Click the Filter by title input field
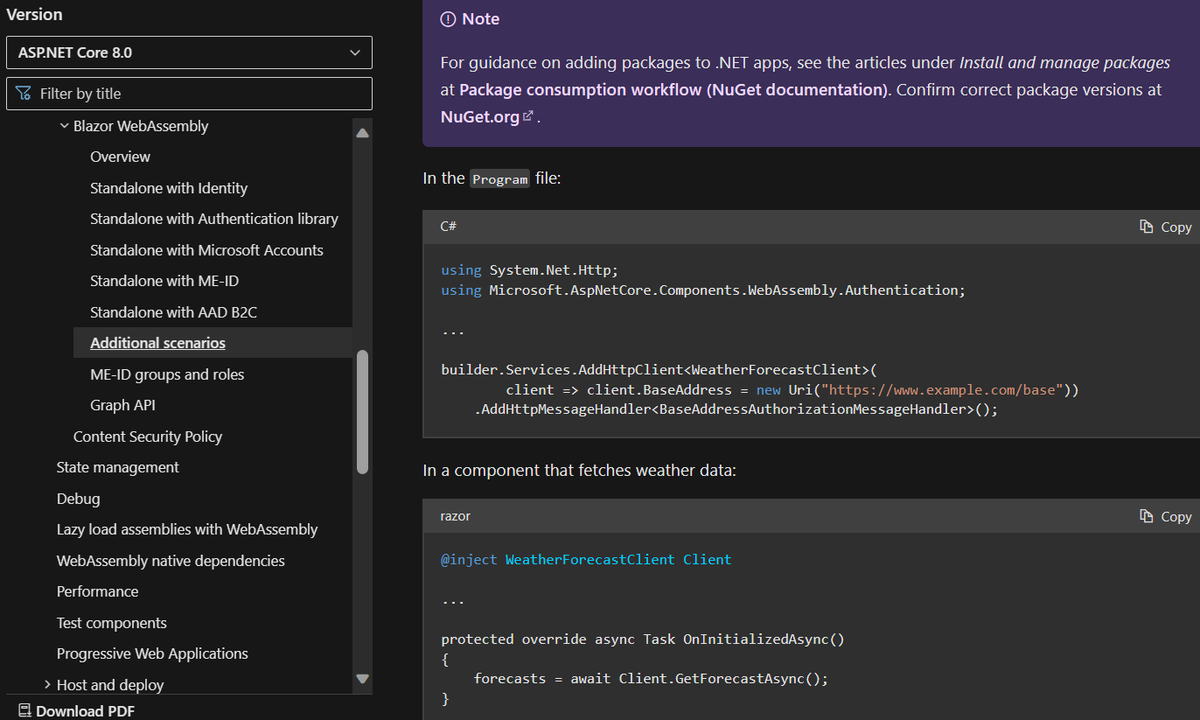The height and width of the screenshot is (720, 1200). (189, 93)
